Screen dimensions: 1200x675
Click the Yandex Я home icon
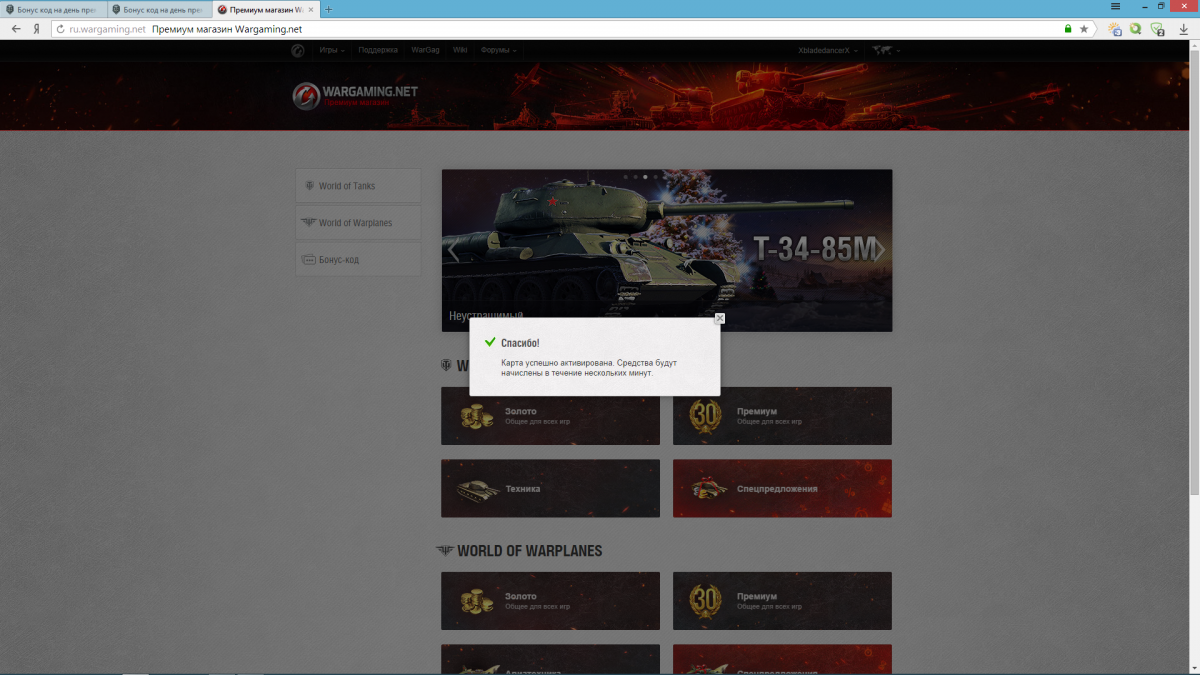point(37,29)
